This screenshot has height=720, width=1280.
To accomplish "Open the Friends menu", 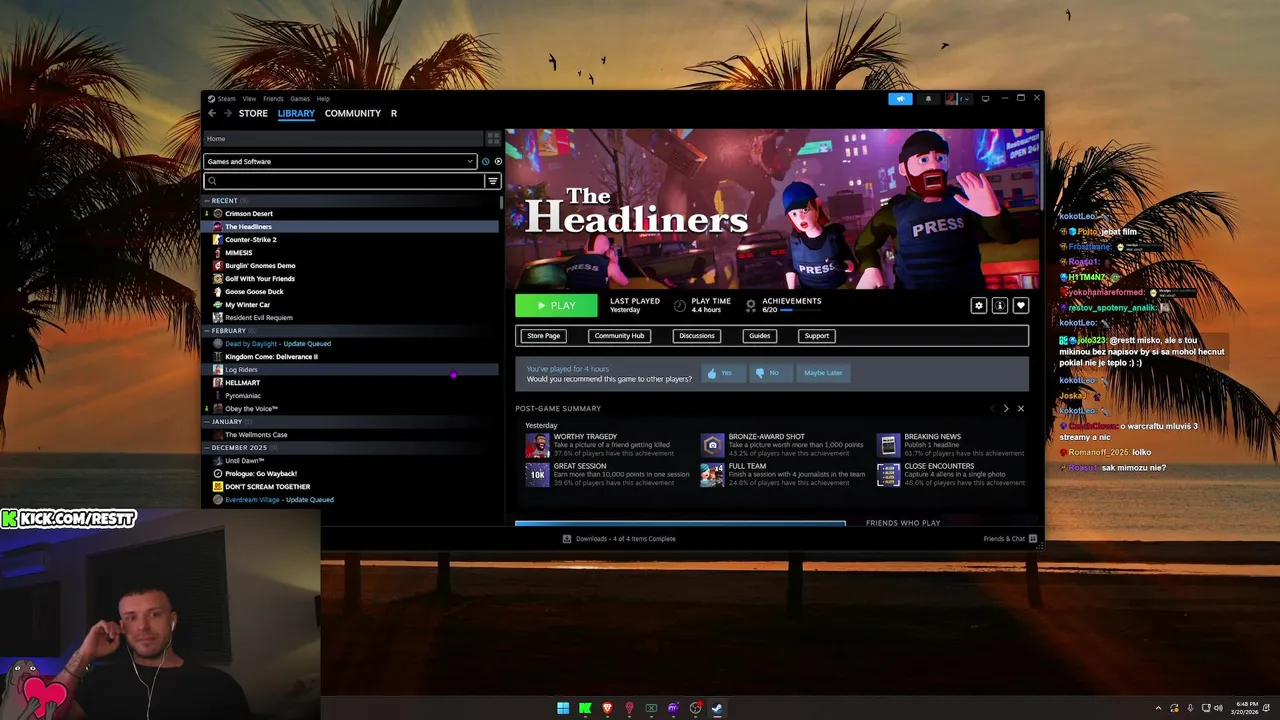I will pos(273,99).
